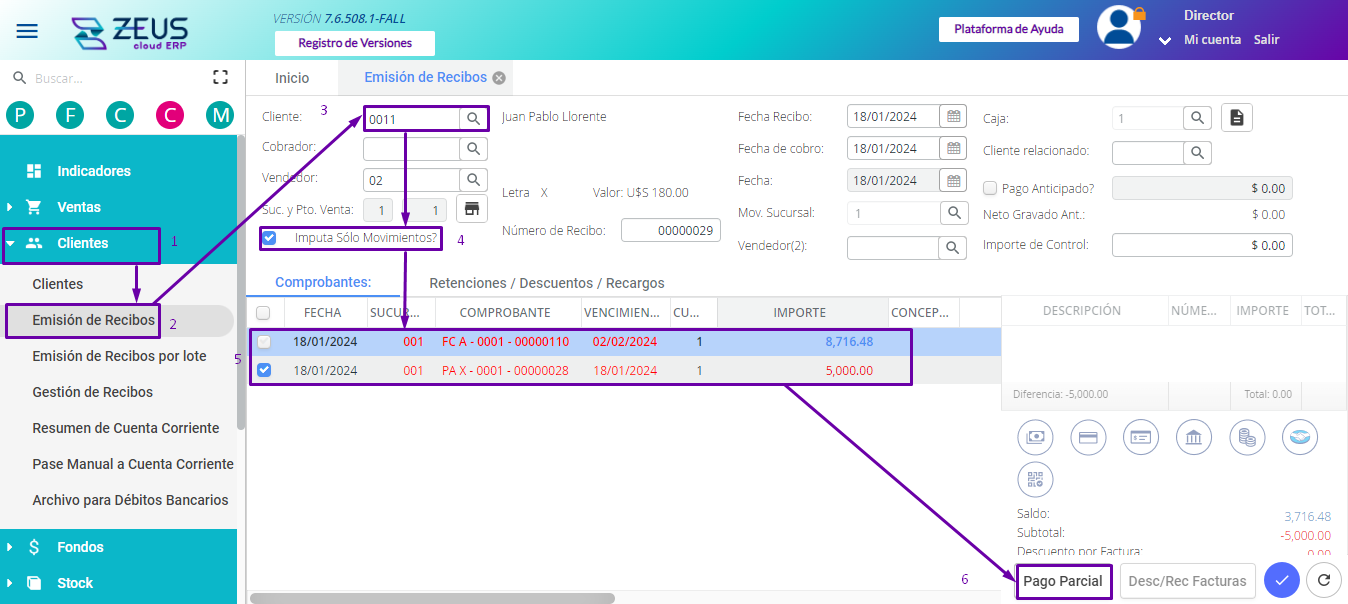Expand account dropdown arrow near Mi cuenta

click(1164, 41)
